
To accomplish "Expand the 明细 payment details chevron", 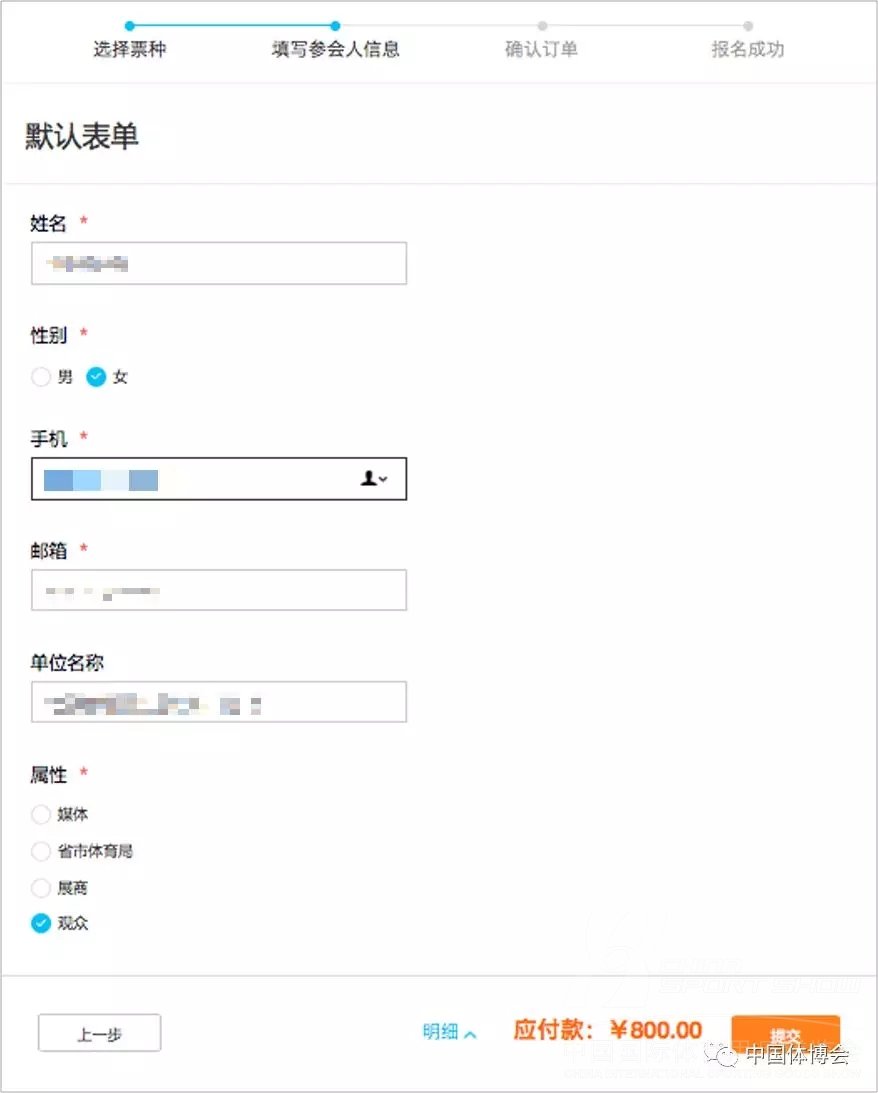I will (x=470, y=1034).
